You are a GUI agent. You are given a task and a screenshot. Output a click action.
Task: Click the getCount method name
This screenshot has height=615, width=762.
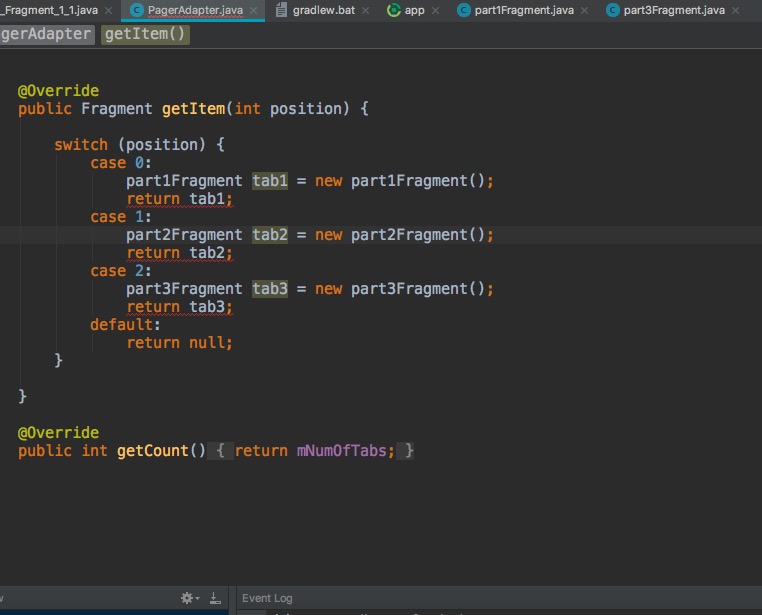tap(153, 451)
